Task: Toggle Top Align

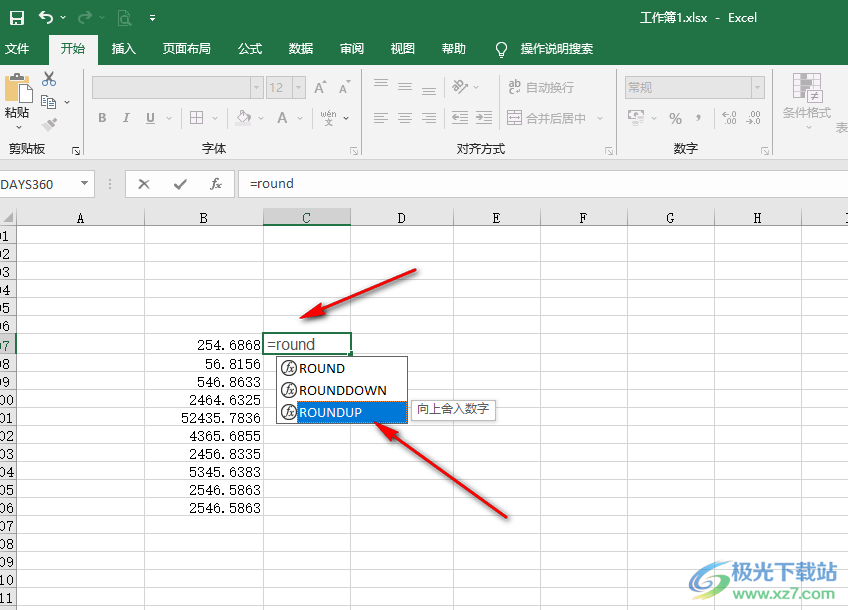Action: 381,85
